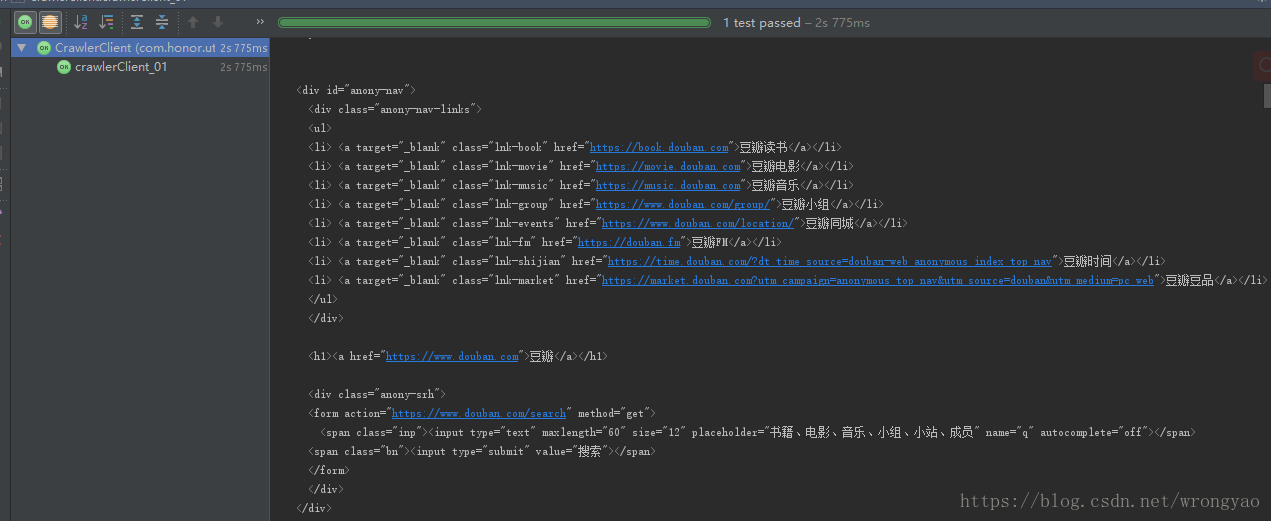Collapse the CrawlerClient tree node arrow

[22, 48]
